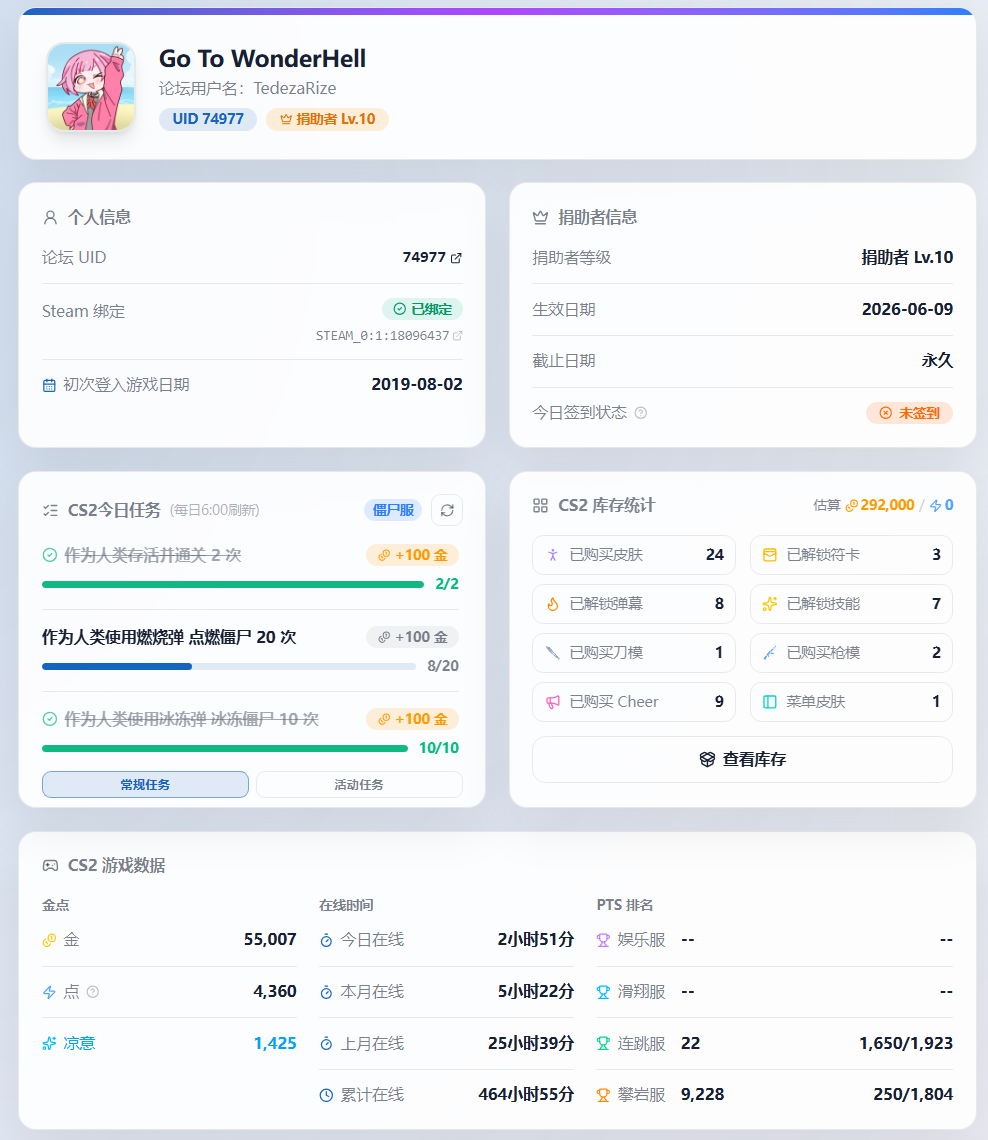Click the 凉意 link

coord(79,1044)
